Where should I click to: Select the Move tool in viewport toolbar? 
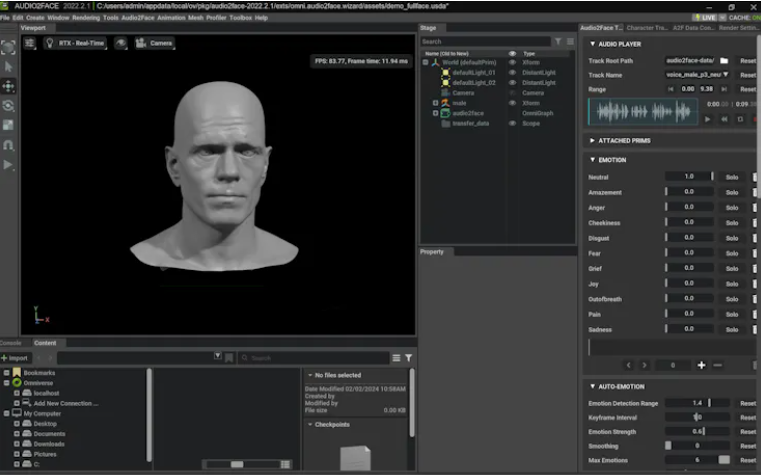(9, 86)
